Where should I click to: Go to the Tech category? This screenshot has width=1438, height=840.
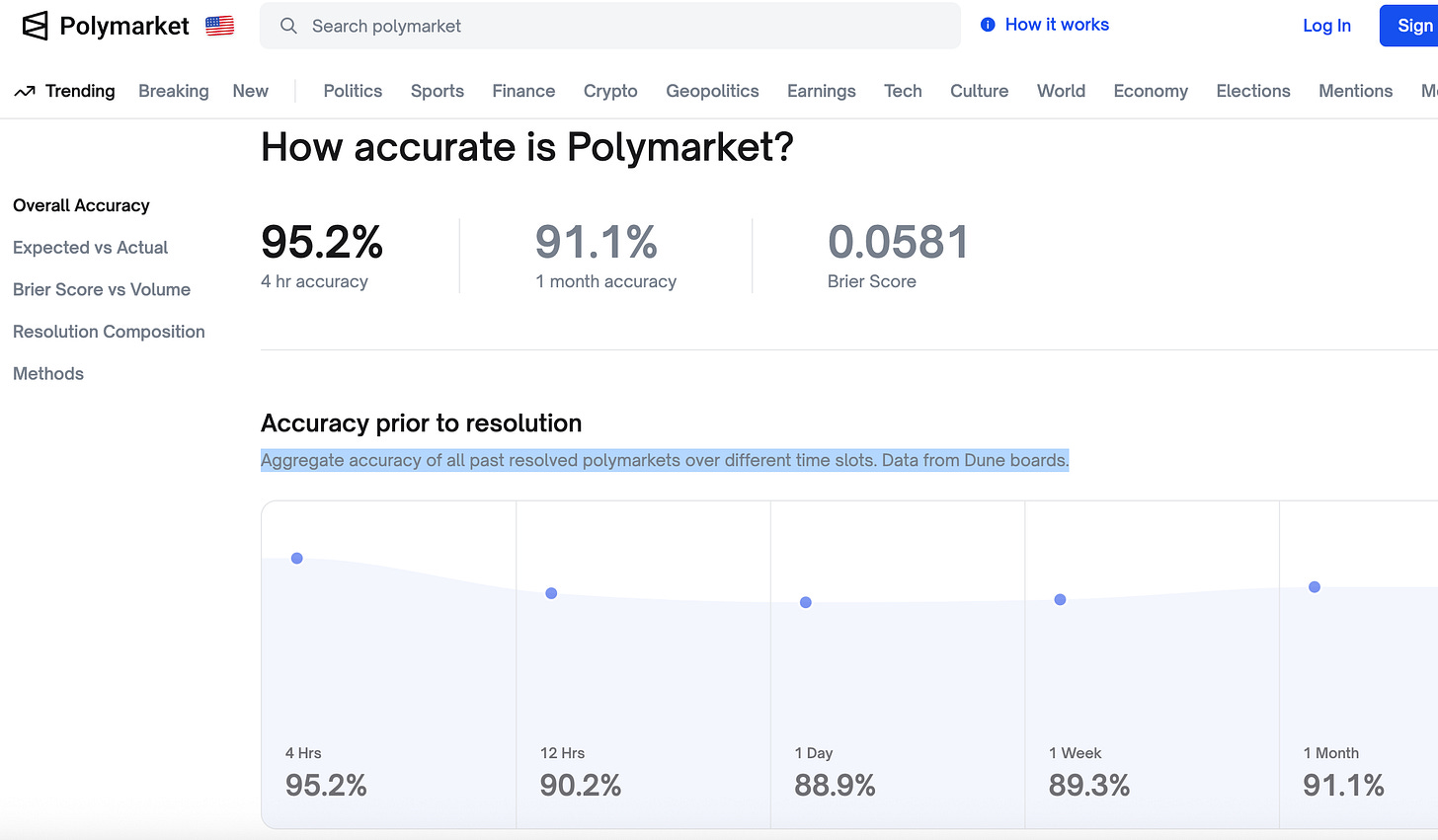pyautogui.click(x=903, y=91)
